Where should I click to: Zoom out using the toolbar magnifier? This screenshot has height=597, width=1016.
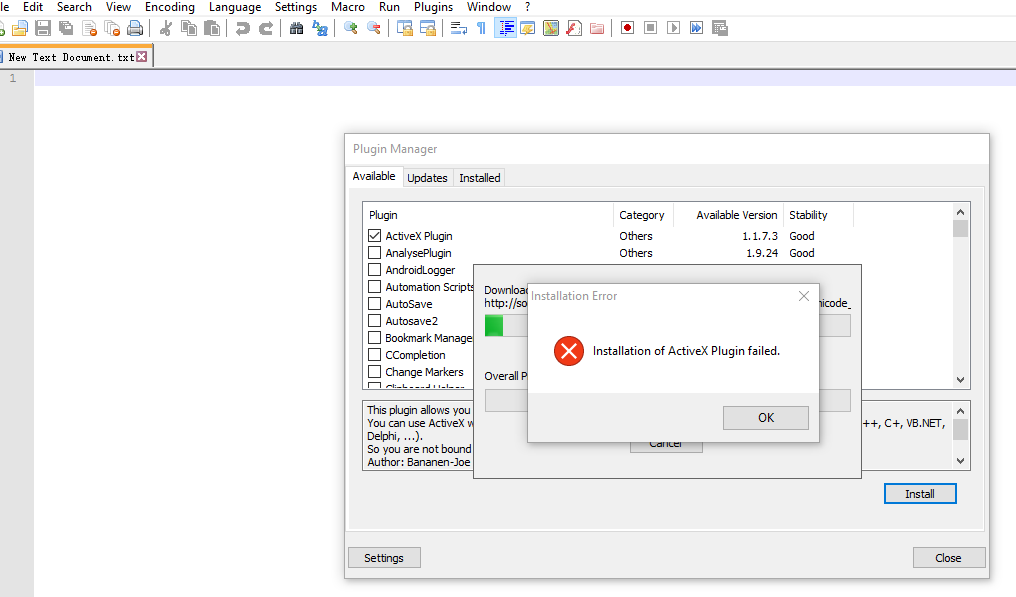[x=374, y=29]
